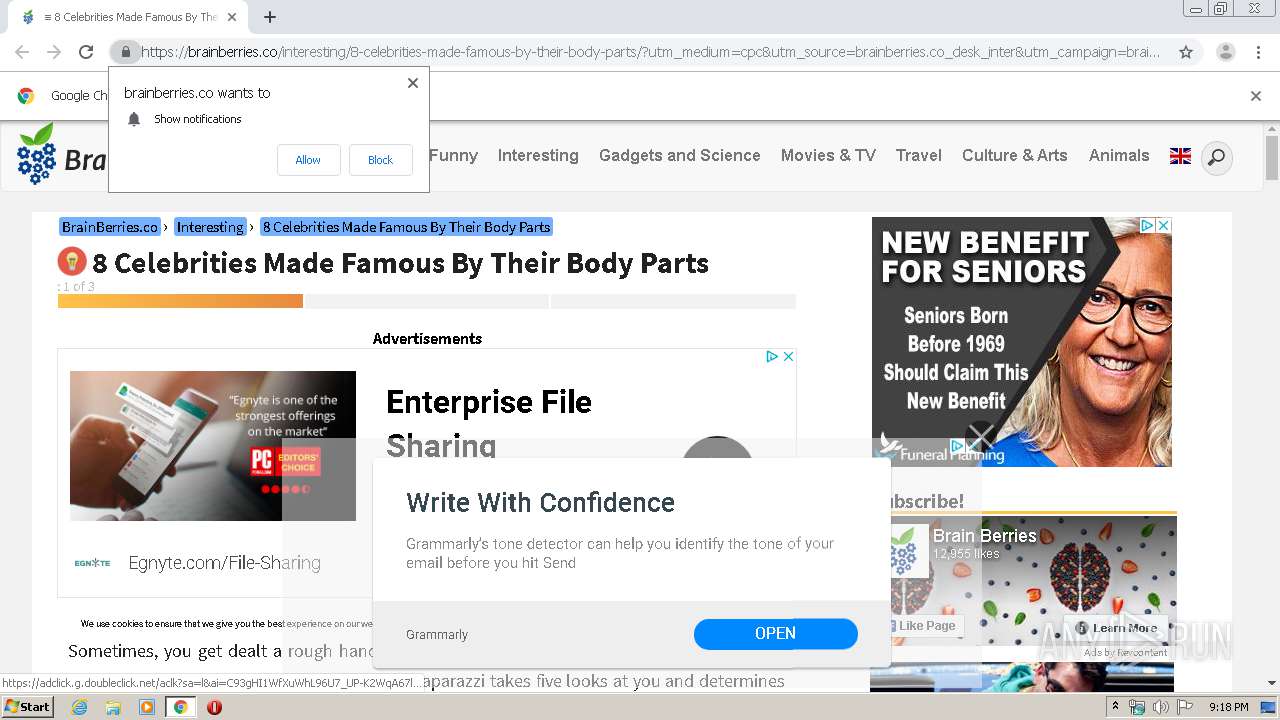Open a new tab with the plus button

coord(270,17)
